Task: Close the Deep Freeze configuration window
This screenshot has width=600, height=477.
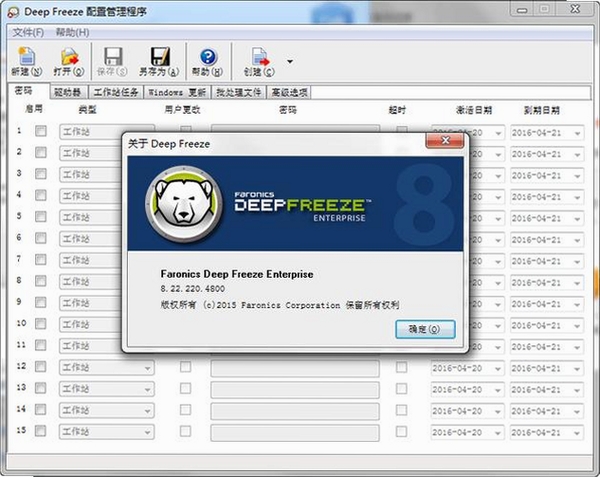Action: (575, 9)
